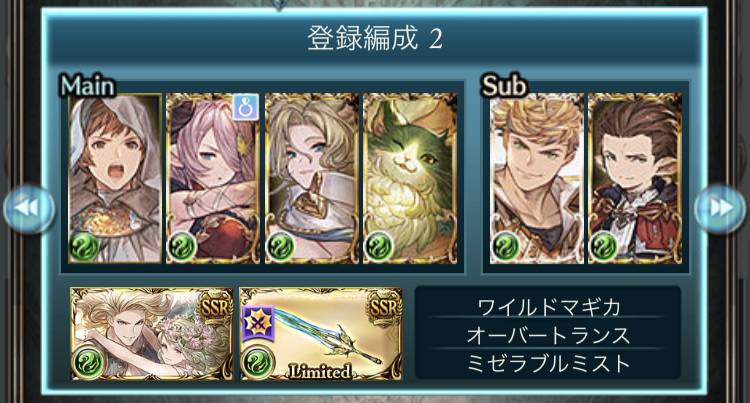The width and height of the screenshot is (750, 403).
Task: Select the brown-haired elf-eared sub member
Action: (x=635, y=178)
